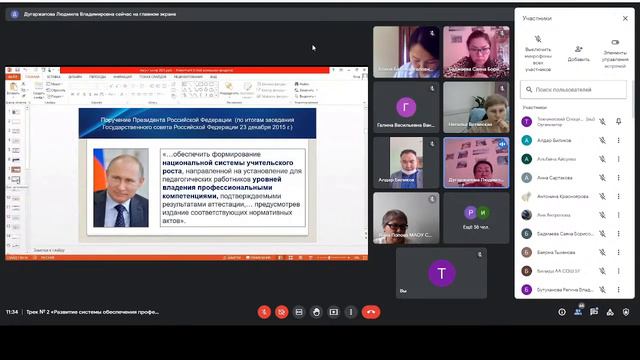Click Галина Васильевна avatar tile
Screen dimensions: 640x360
pos(406,107)
